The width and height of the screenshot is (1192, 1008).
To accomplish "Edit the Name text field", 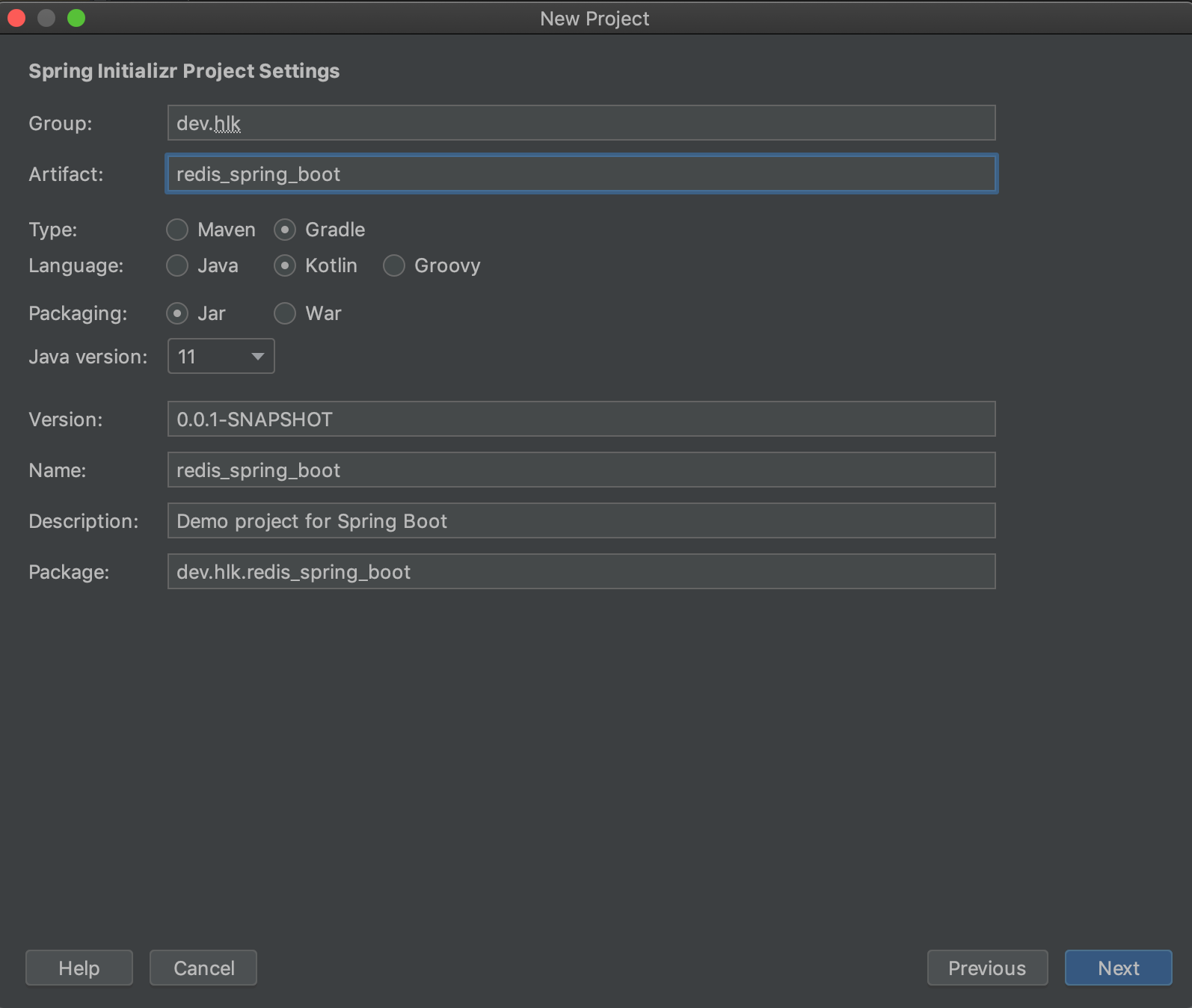I will 581,470.
